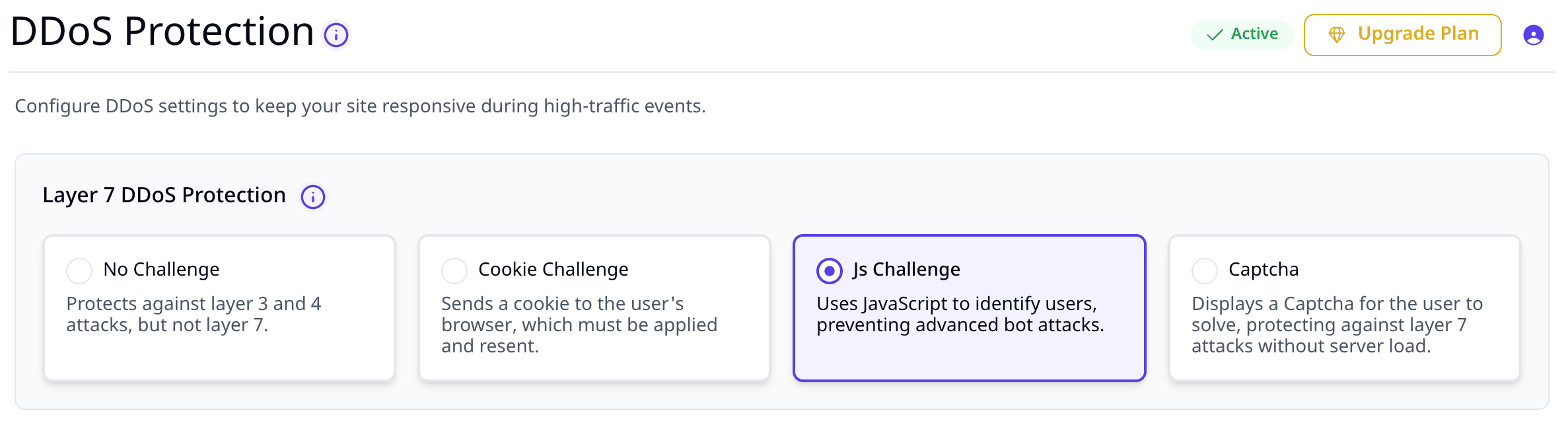Choose the Cookie Challenge option card
Image resolution: width=1568 pixels, height=435 pixels.
click(x=594, y=308)
